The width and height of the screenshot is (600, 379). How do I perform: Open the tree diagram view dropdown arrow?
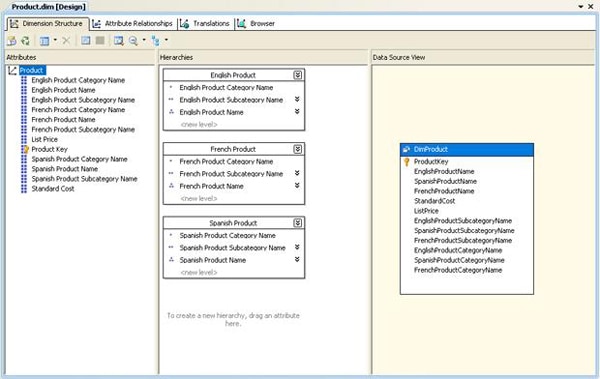(x=166, y=40)
